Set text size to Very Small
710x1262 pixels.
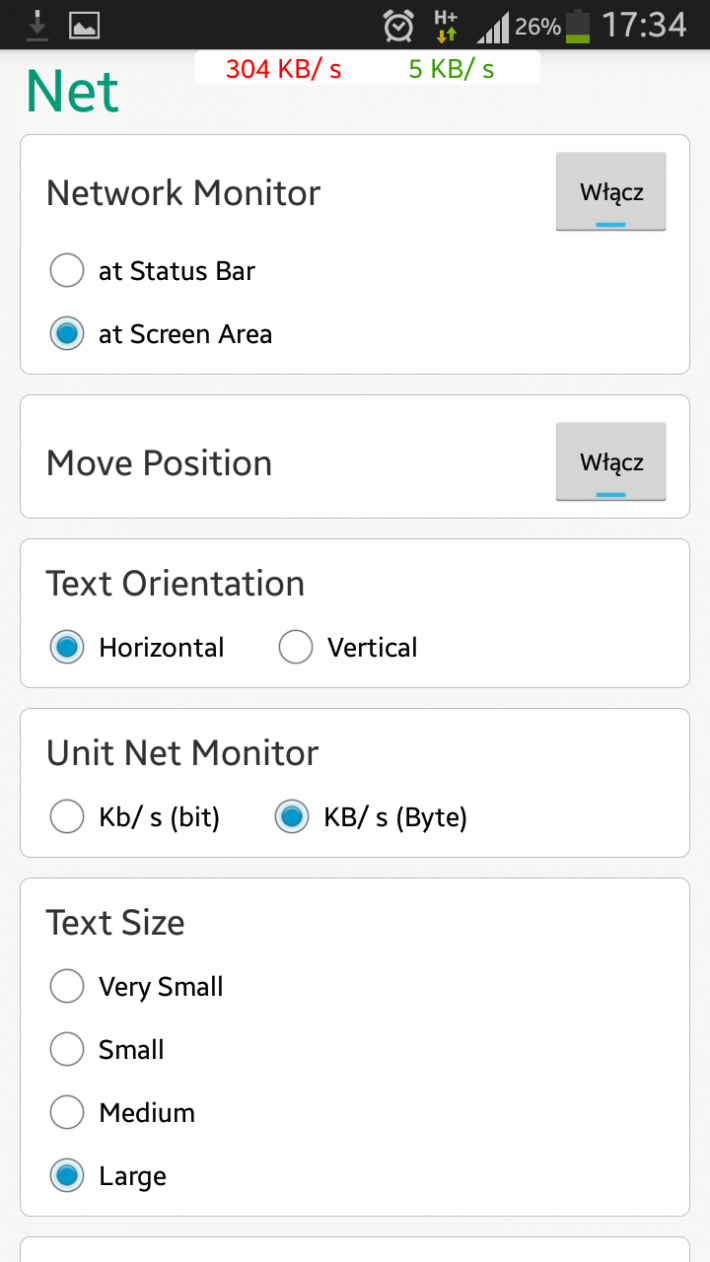[137, 987]
